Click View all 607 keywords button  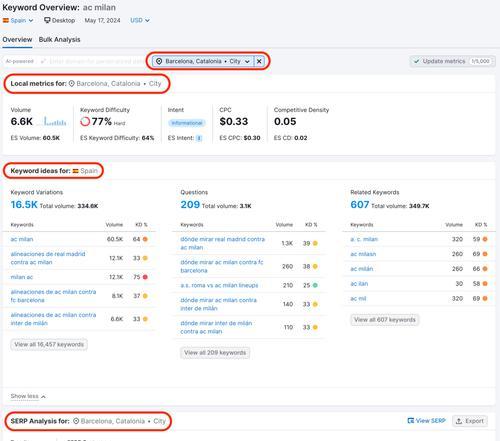point(385,320)
